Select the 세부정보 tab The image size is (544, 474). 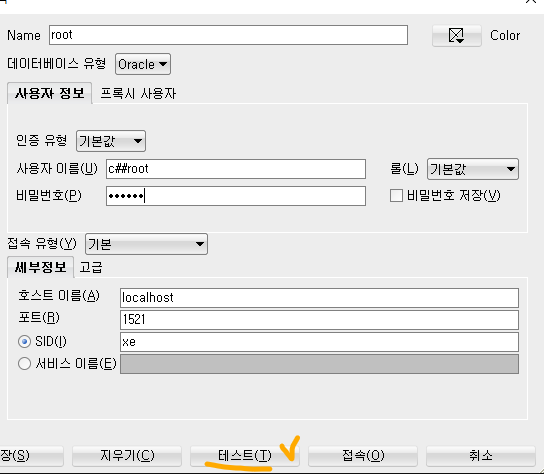point(40,267)
